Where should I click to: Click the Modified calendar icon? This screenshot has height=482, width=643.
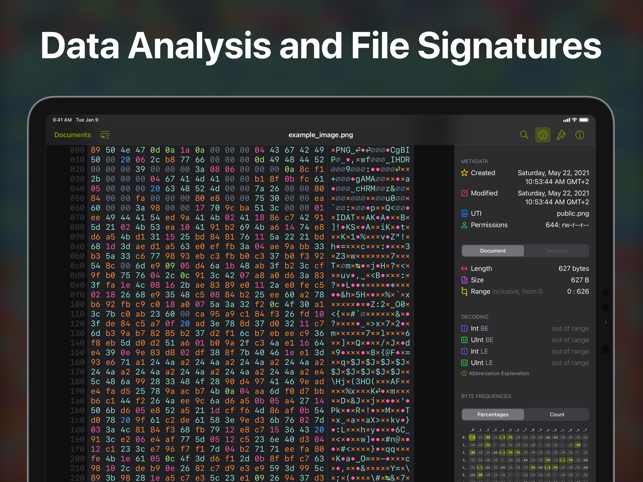click(x=464, y=193)
